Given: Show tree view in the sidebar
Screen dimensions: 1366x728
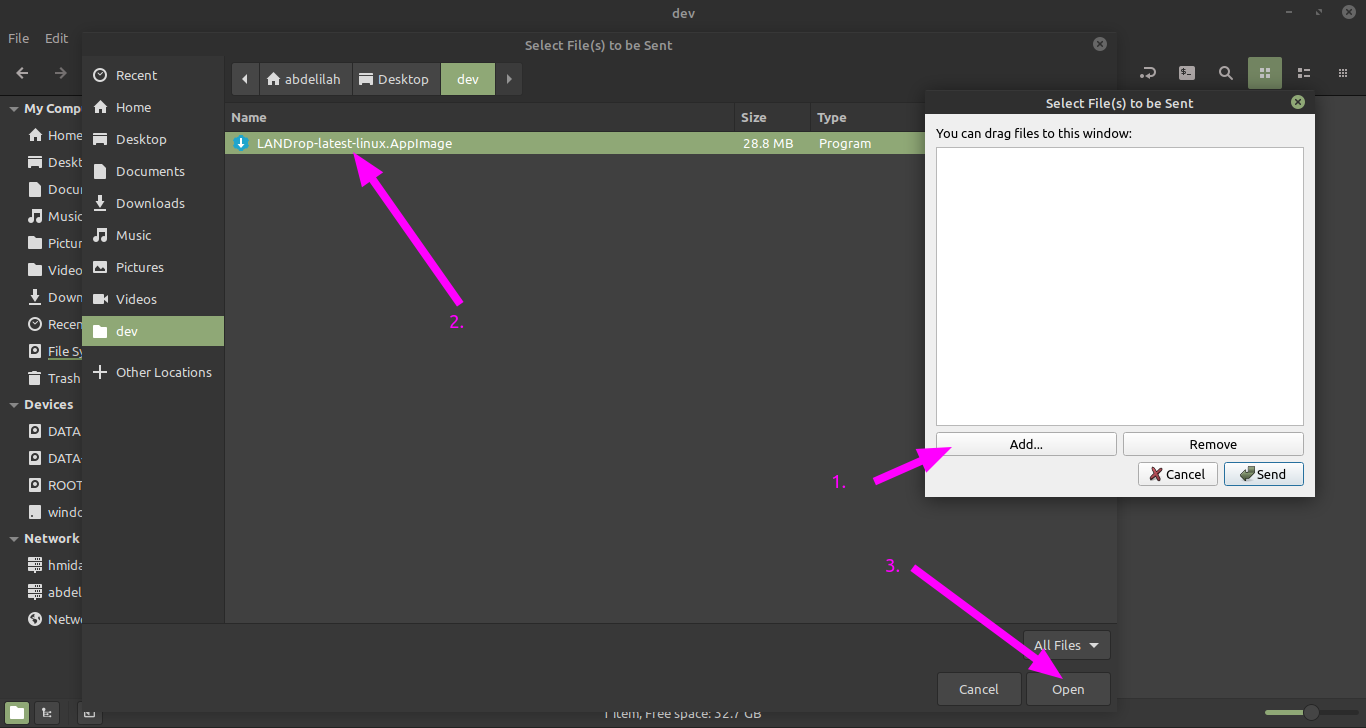Looking at the screenshot, I should click(x=46, y=713).
